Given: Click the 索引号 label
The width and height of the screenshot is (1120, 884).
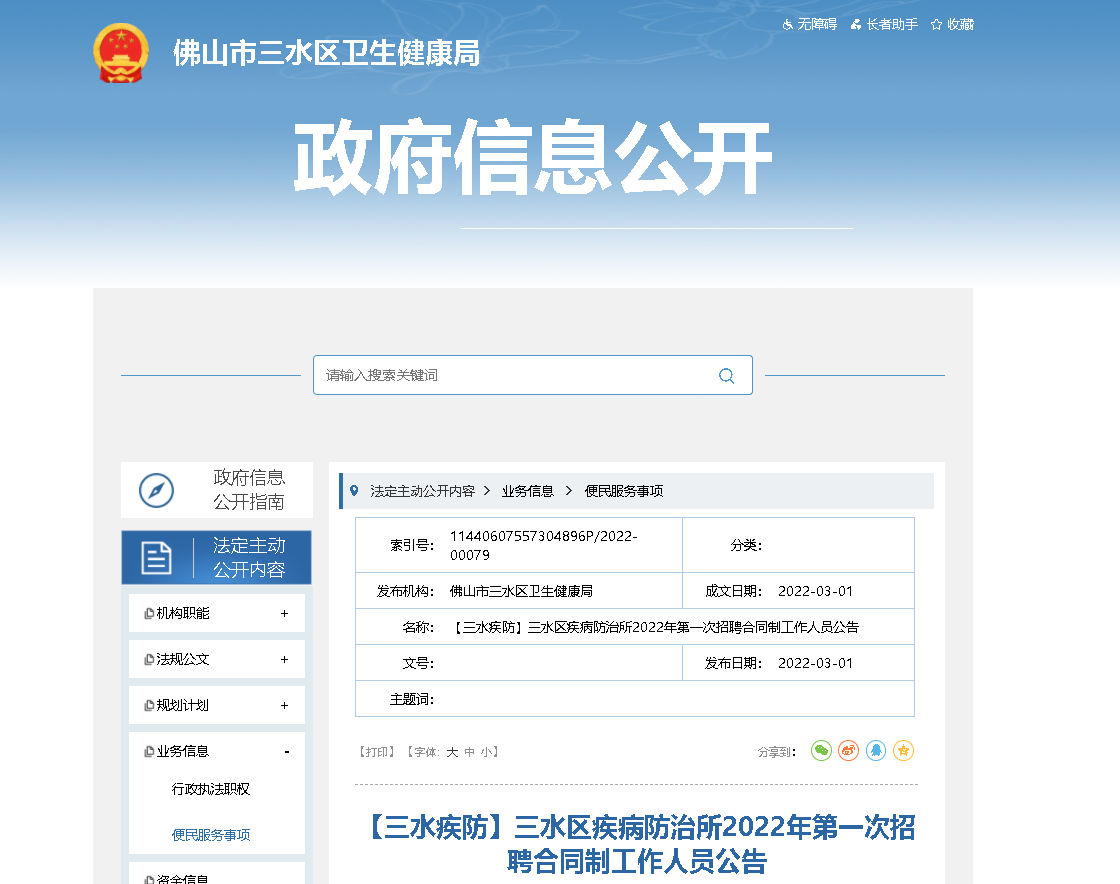Looking at the screenshot, I should click(412, 546).
